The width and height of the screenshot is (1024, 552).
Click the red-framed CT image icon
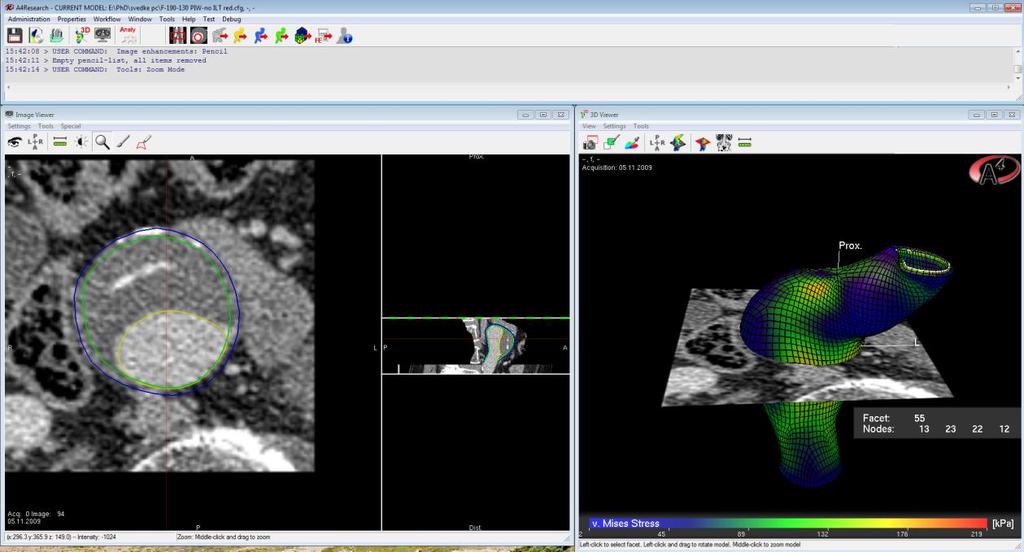coord(178,35)
